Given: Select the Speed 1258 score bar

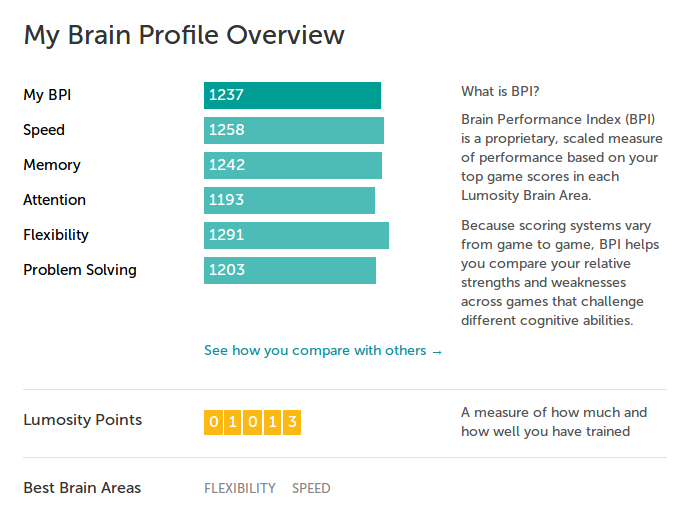Looking at the screenshot, I should point(294,130).
